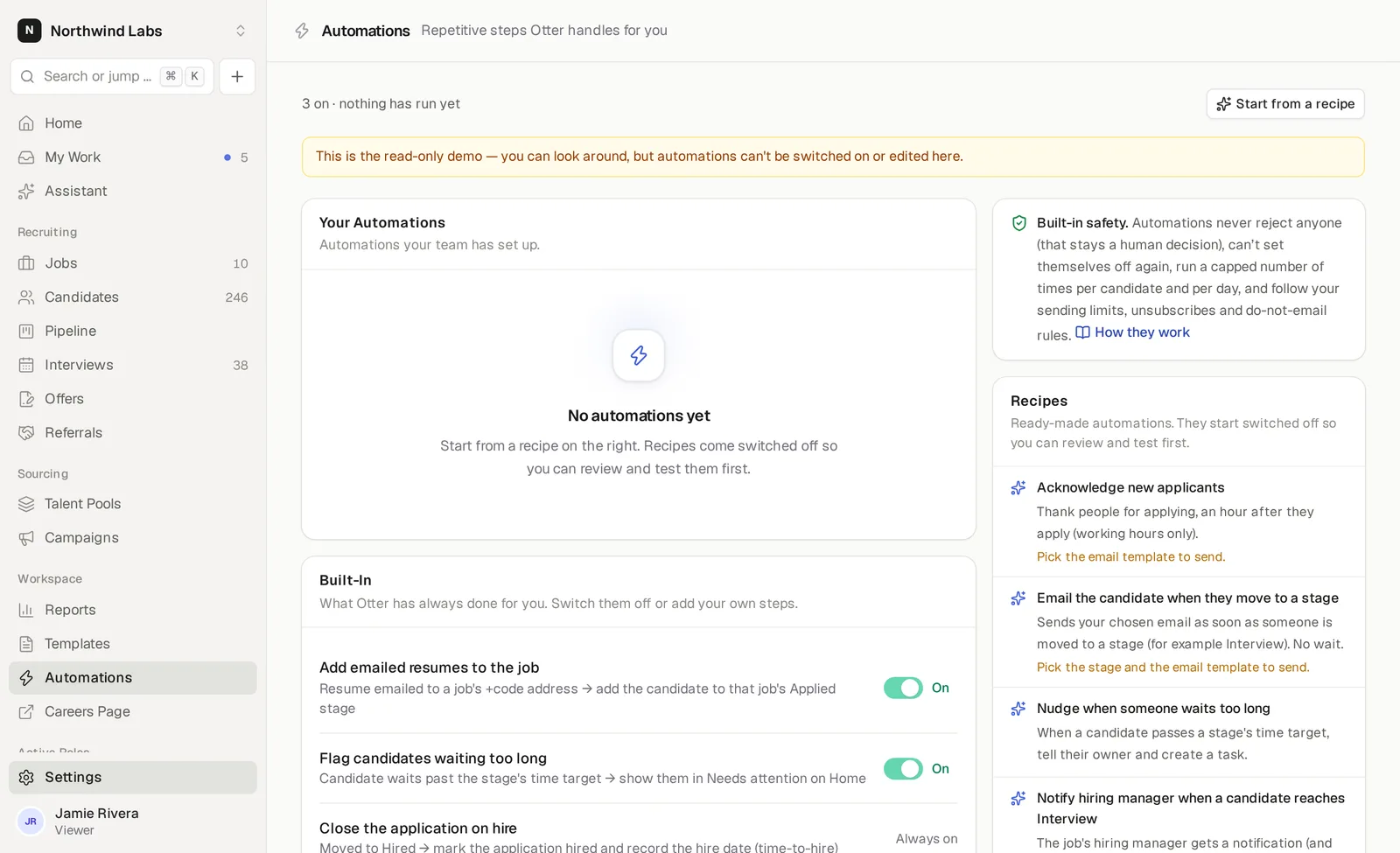Image resolution: width=1400 pixels, height=853 pixels.
Task: Click the Offers document icon
Action: (27, 399)
